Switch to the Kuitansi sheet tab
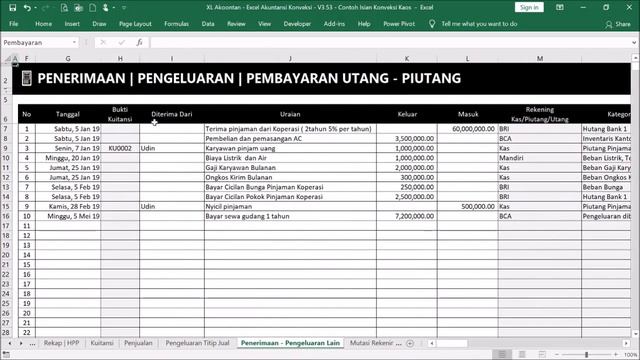The height and width of the screenshot is (360, 640). click(x=102, y=343)
